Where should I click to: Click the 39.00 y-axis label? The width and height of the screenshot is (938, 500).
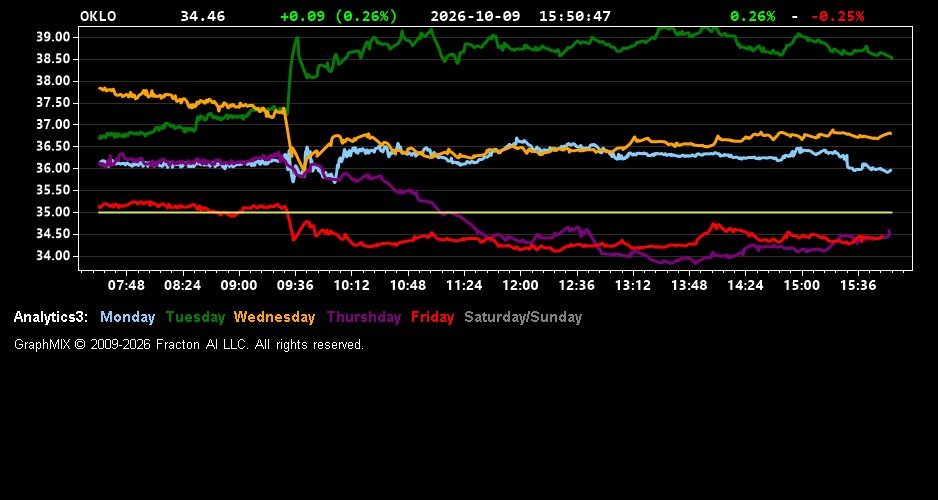(x=54, y=37)
